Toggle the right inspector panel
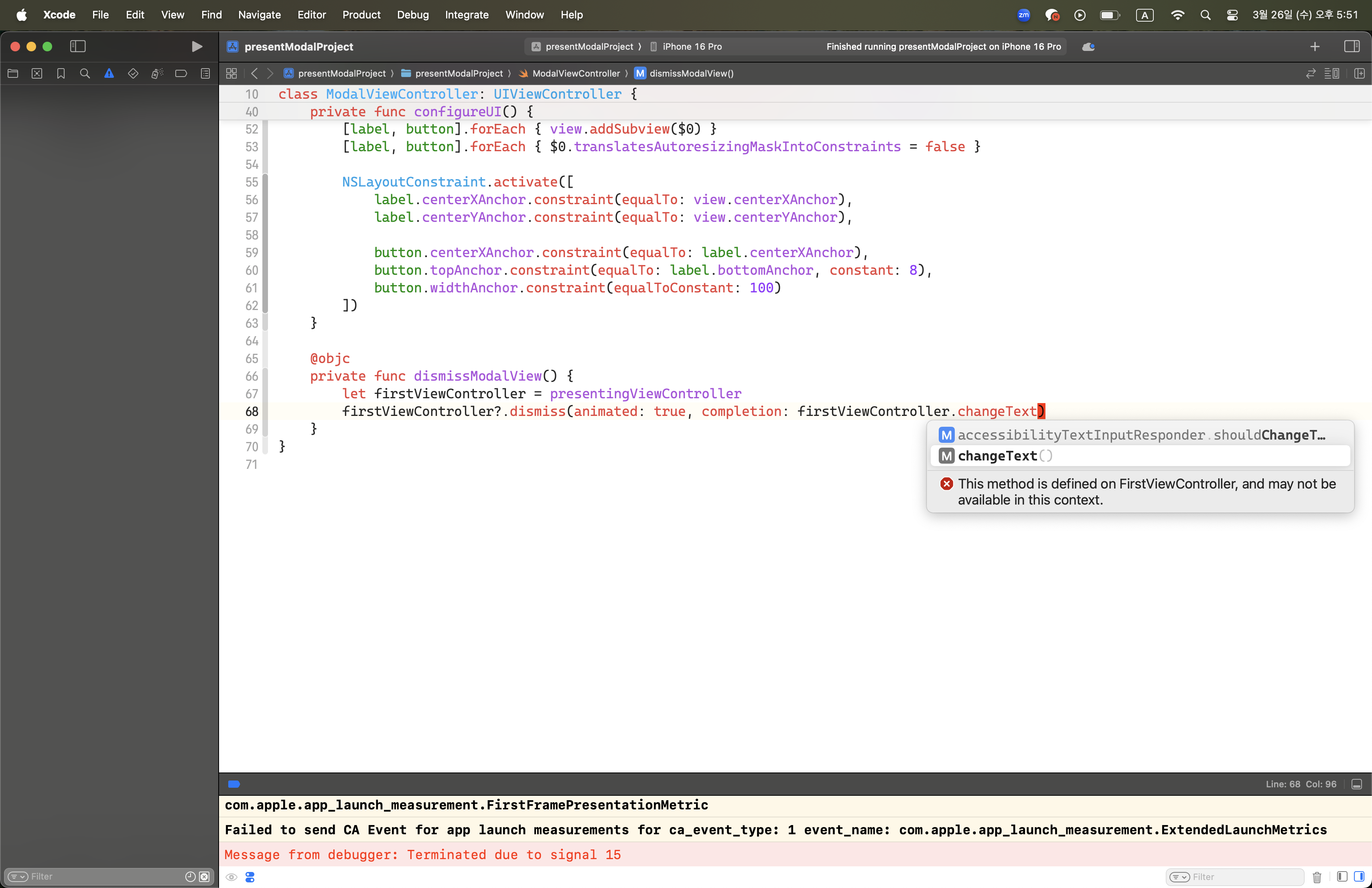Image resolution: width=1372 pixels, height=888 pixels. [x=1351, y=46]
